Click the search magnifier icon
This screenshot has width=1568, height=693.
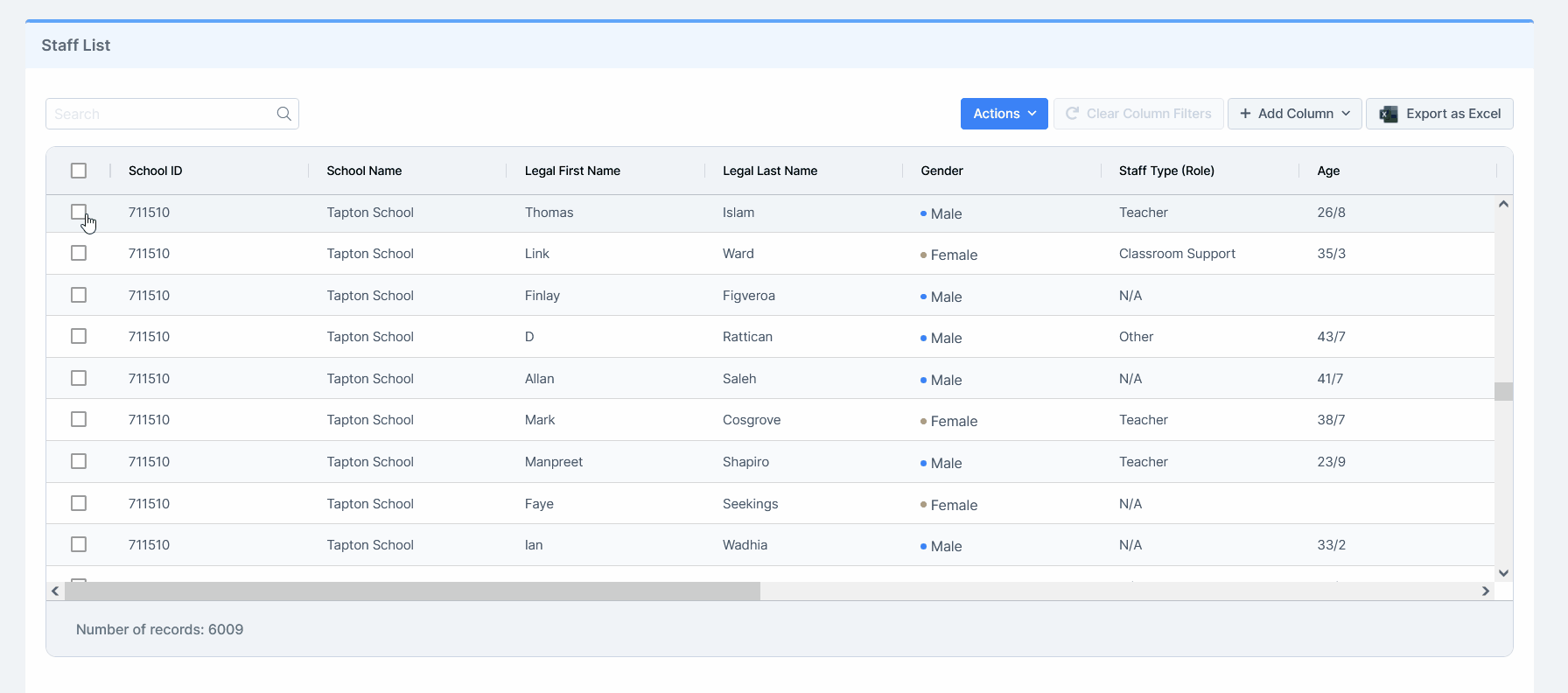click(283, 114)
